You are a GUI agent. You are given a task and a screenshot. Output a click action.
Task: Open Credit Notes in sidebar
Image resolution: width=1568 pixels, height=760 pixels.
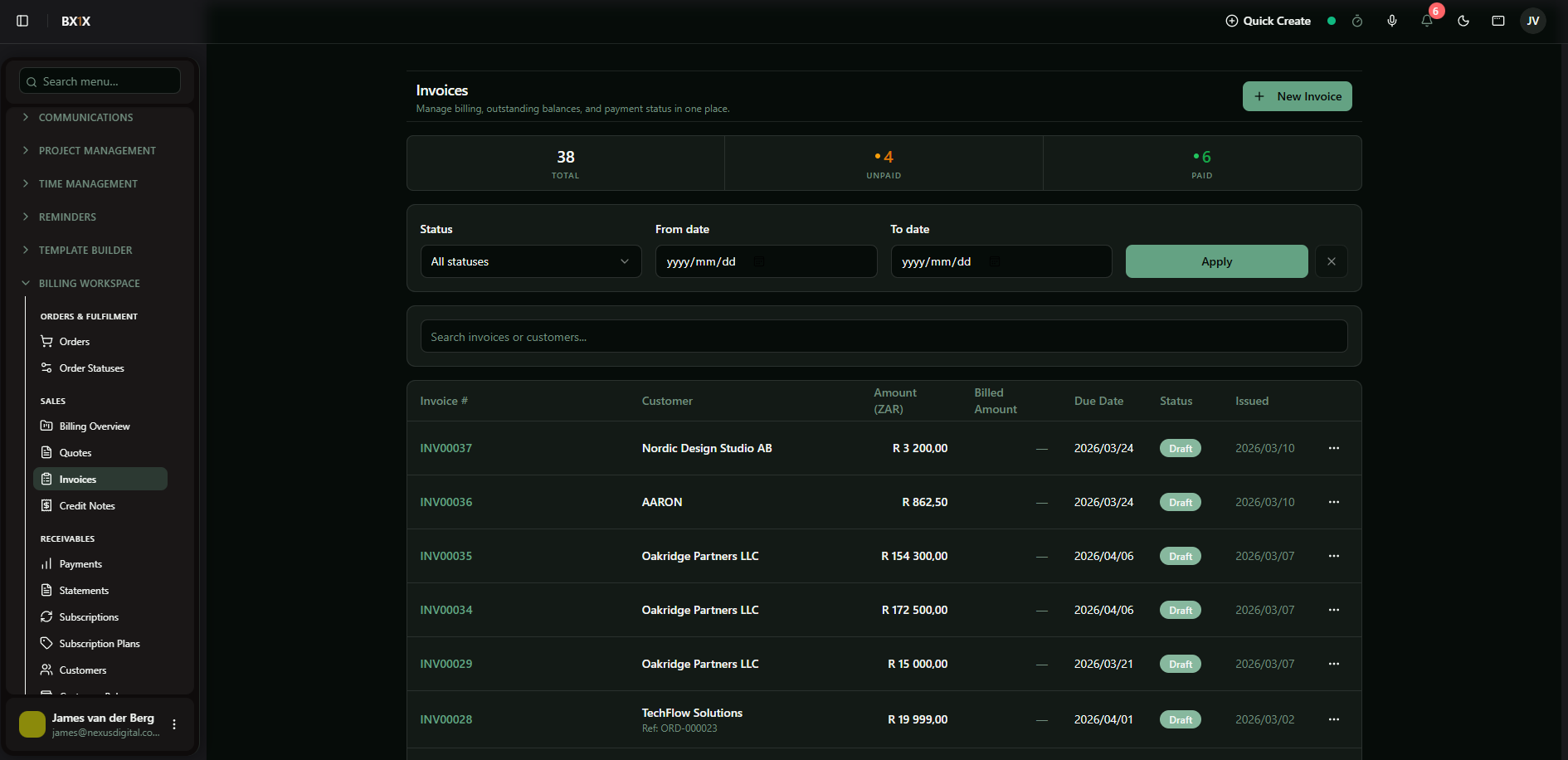(87, 505)
